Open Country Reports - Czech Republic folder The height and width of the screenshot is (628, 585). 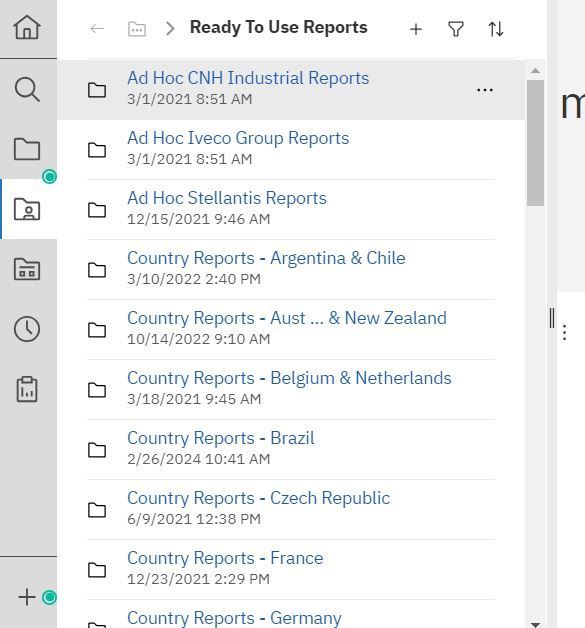pyautogui.click(x=258, y=498)
